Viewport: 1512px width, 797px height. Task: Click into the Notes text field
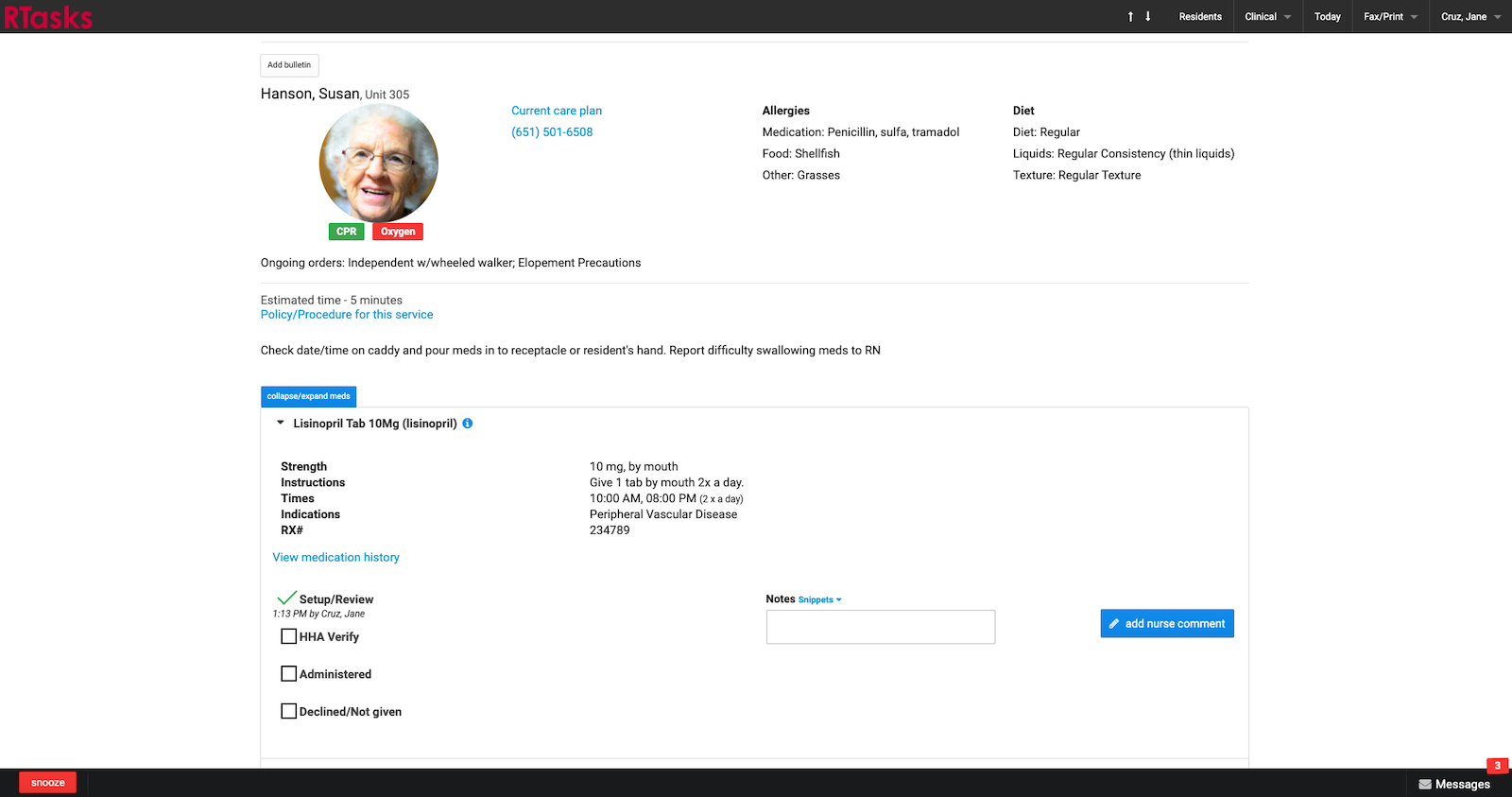pos(880,627)
